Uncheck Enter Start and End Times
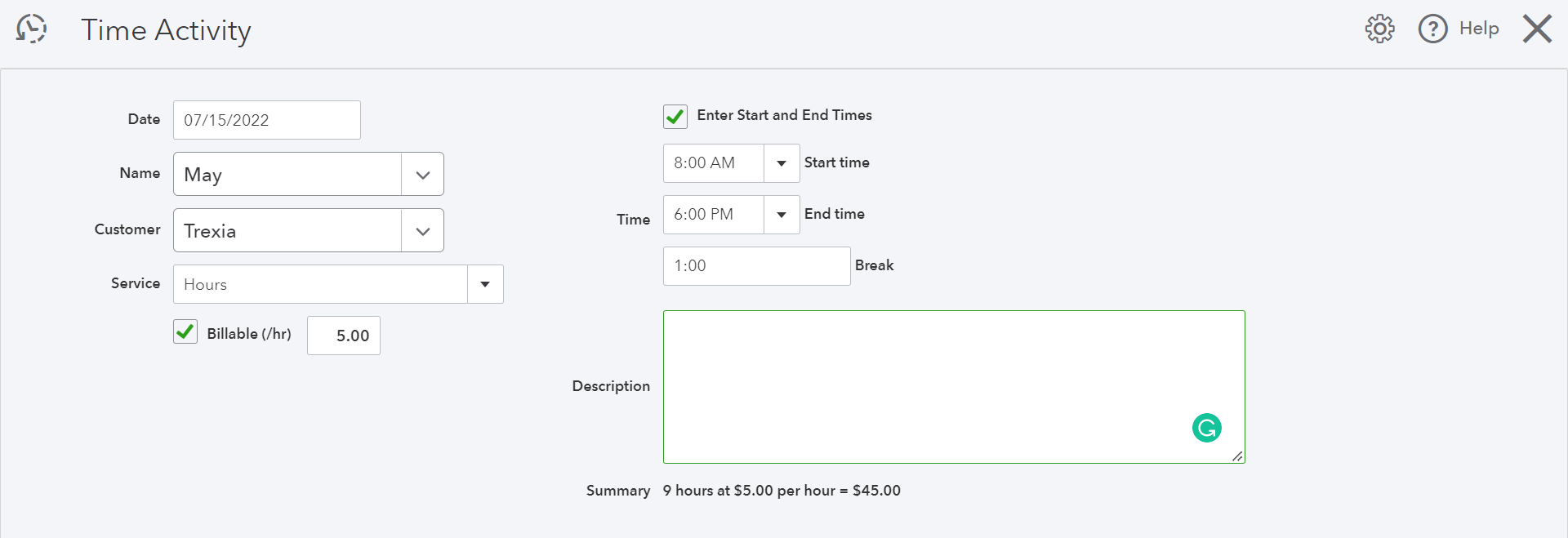The height and width of the screenshot is (538, 1568). (x=675, y=117)
